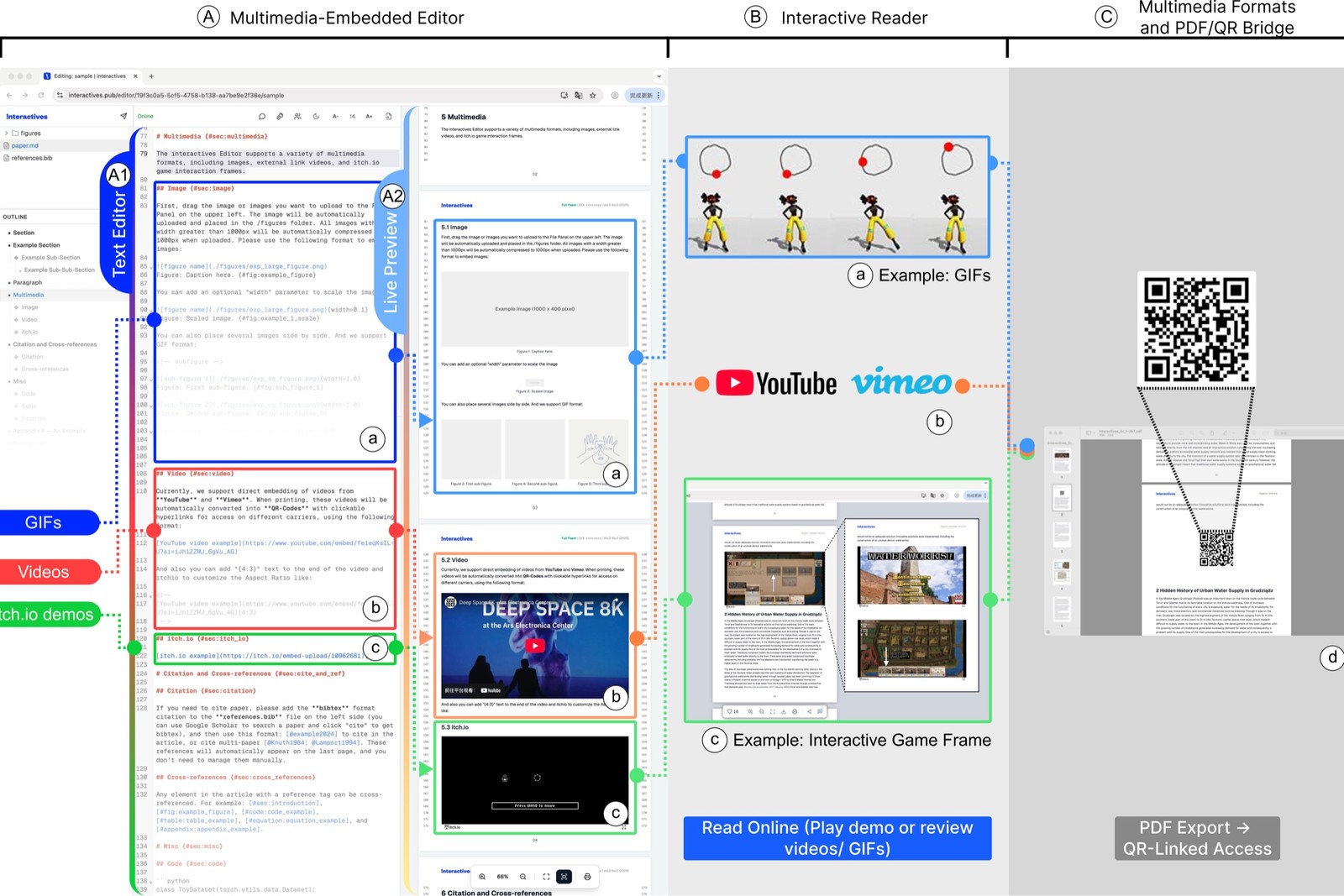Viewport: 1344px width, 896px height.
Task: Jump to 'Citation and Cross-references' in outline
Action: click(x=54, y=344)
